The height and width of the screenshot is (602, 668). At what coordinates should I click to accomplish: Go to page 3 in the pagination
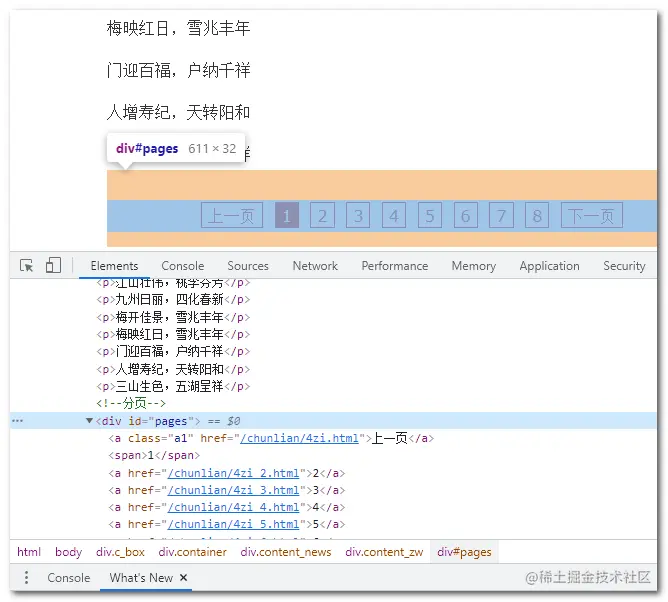[358, 216]
